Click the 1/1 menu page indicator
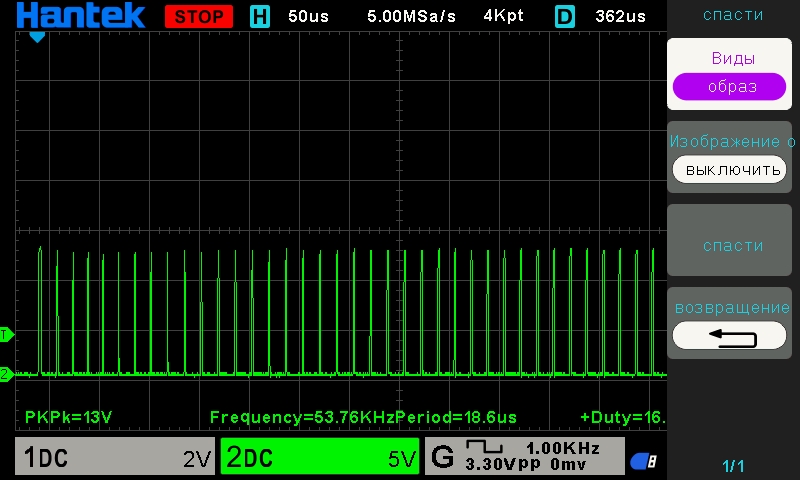800x480 pixels. 733,466
